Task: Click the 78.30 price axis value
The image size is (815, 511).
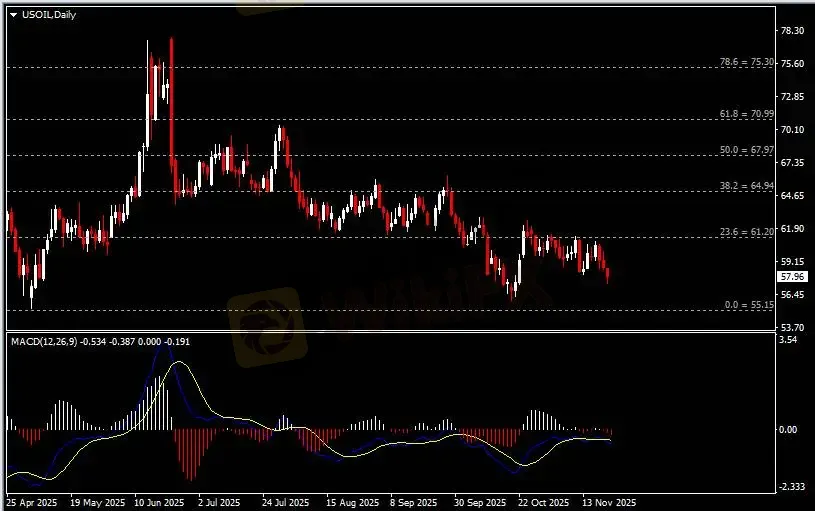Action: click(792, 31)
